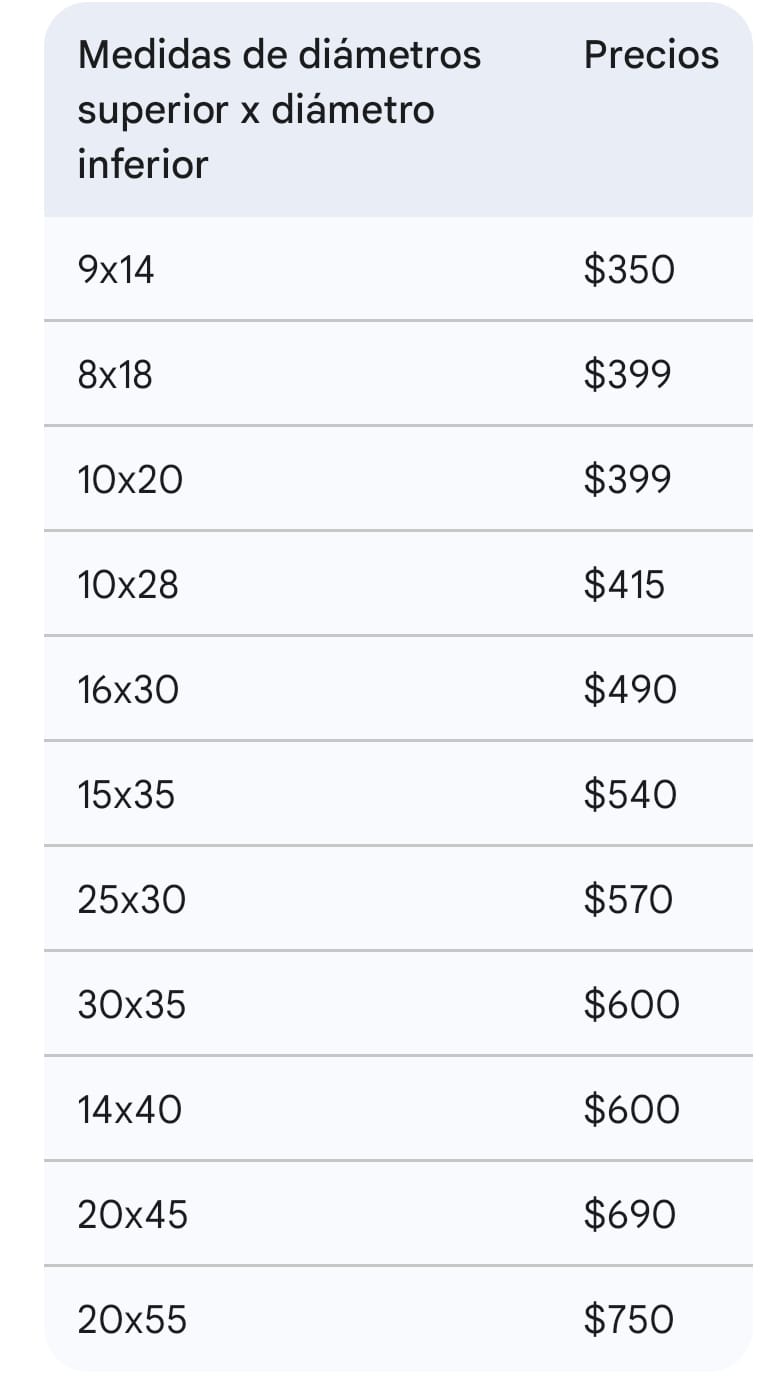Viewport: 780px width, 1383px height.
Task: Click the $540 price cell
Action: [630, 795]
